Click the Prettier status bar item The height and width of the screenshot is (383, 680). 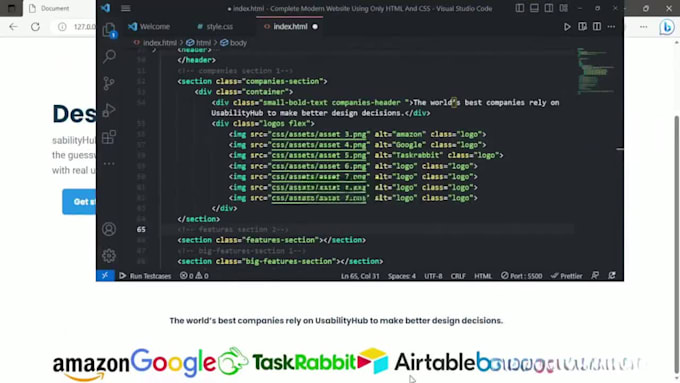click(x=566, y=276)
